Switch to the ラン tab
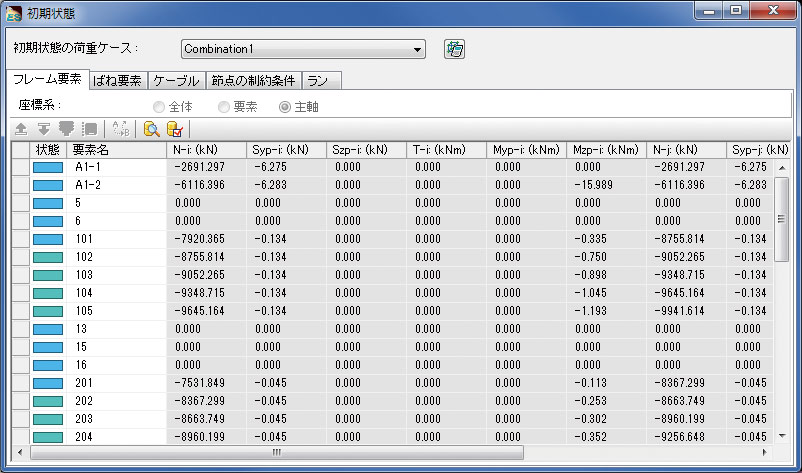Viewport: 802px width, 473px height. 321,81
